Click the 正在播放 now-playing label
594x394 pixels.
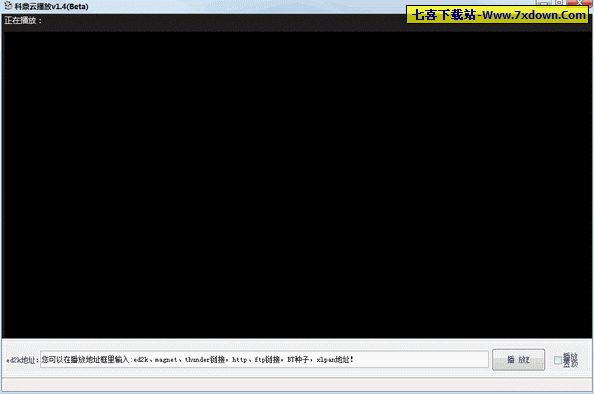[23, 20]
